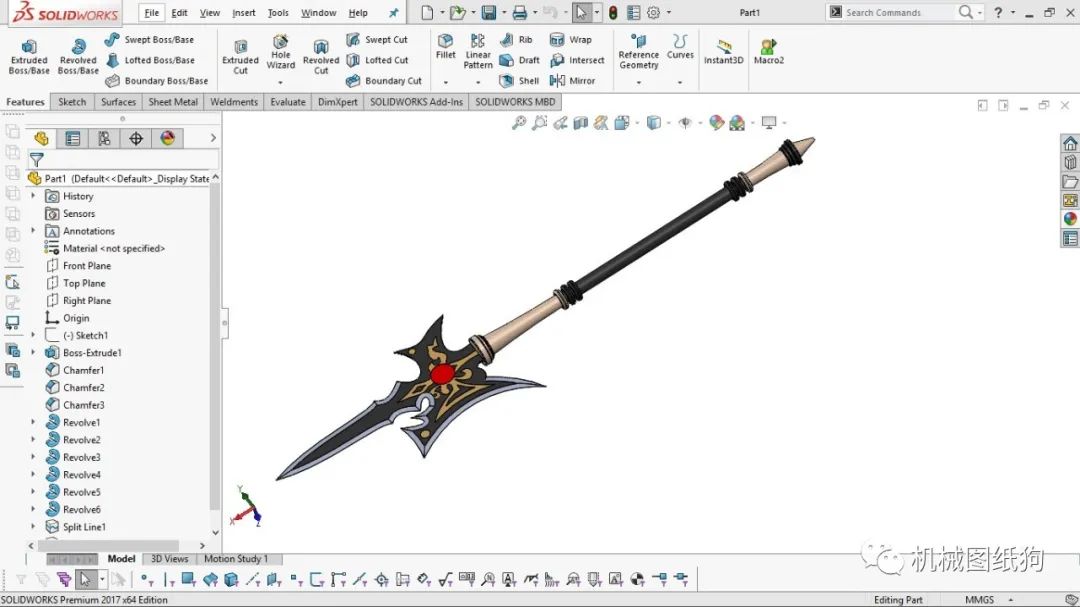Choose the Swept Cut command

(x=377, y=40)
